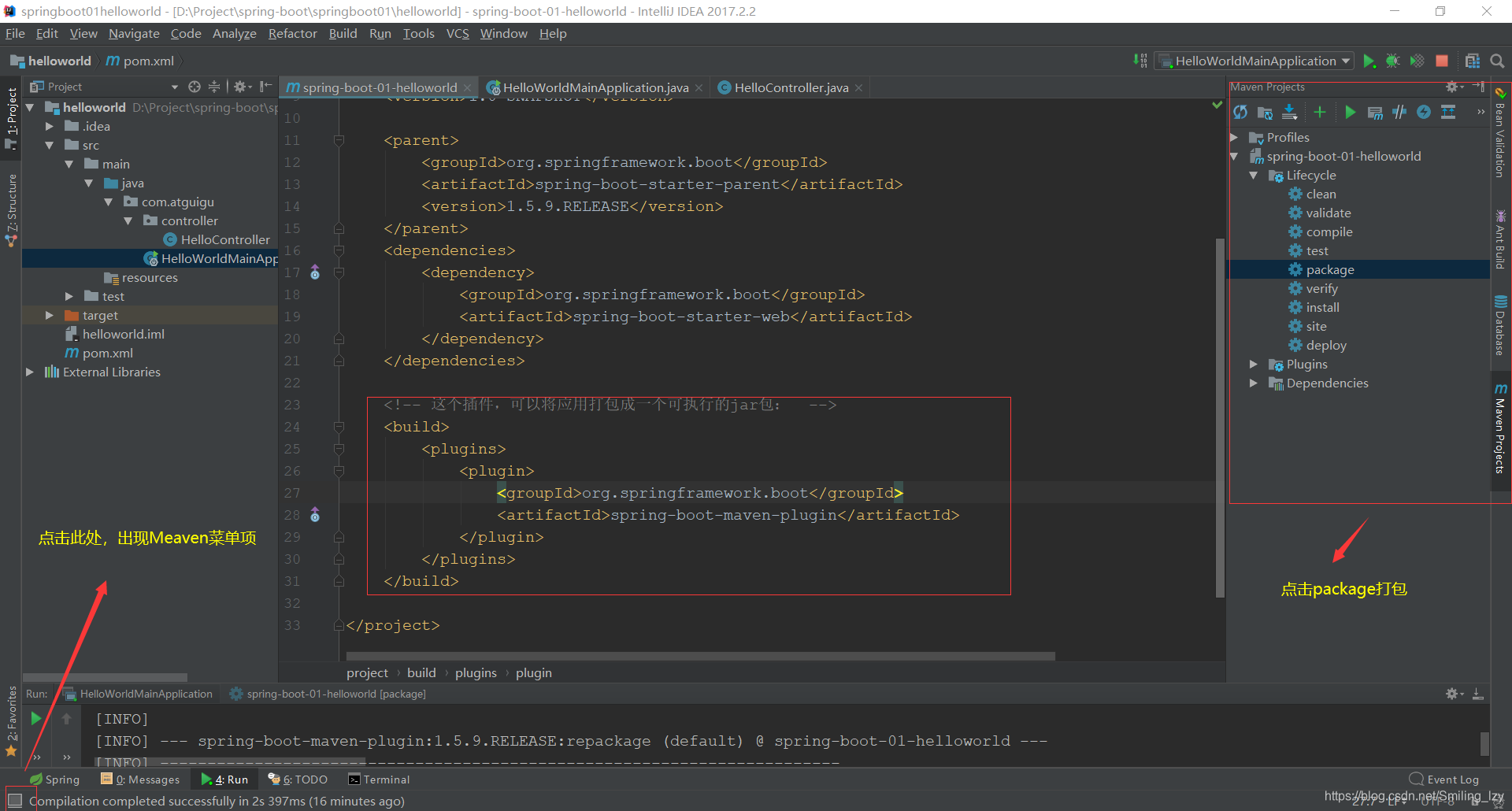Open the VCS menu

click(458, 33)
